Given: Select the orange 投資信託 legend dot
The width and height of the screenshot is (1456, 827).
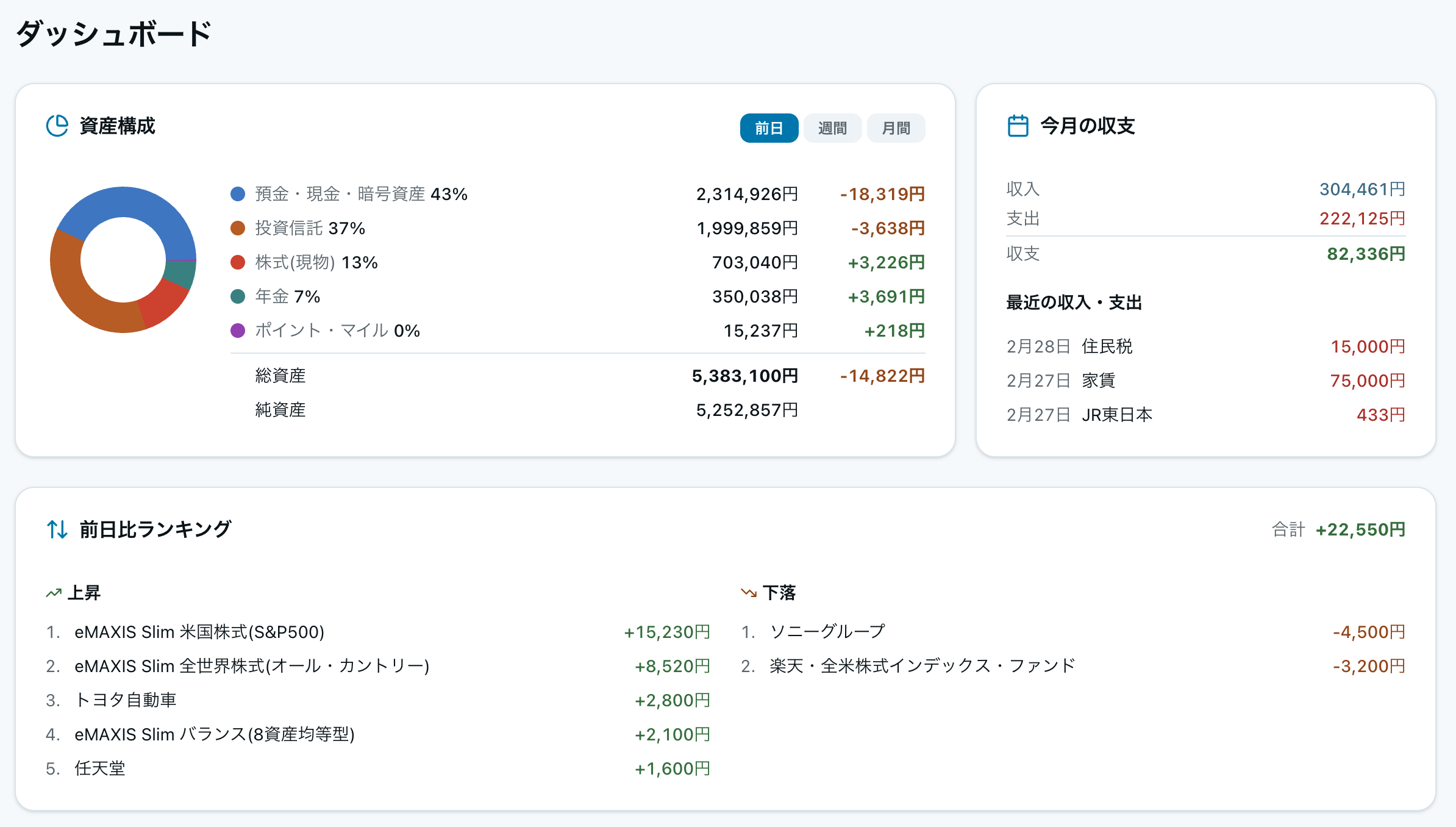Looking at the screenshot, I should coord(238,228).
